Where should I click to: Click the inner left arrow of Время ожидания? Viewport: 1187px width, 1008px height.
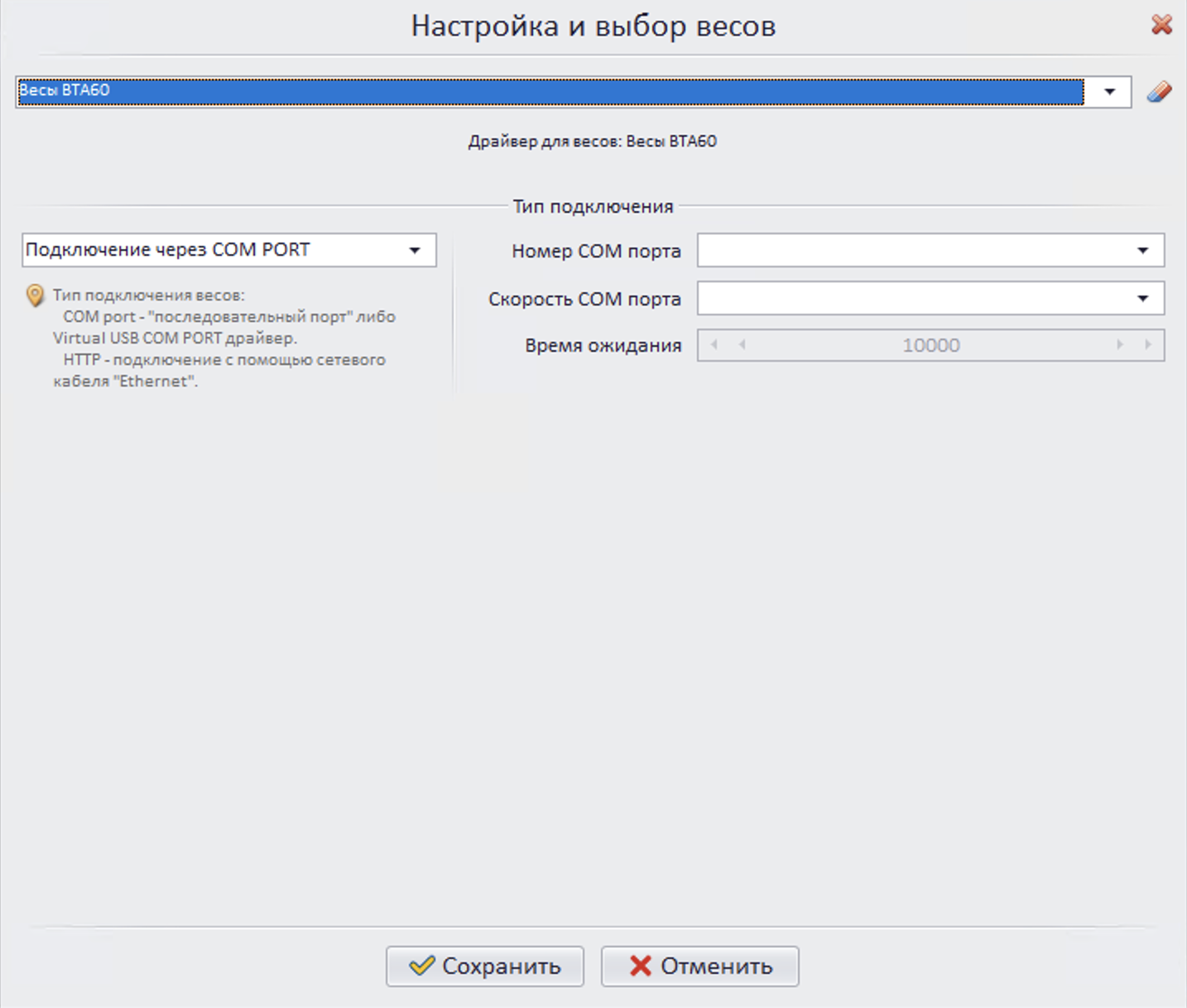click(742, 345)
